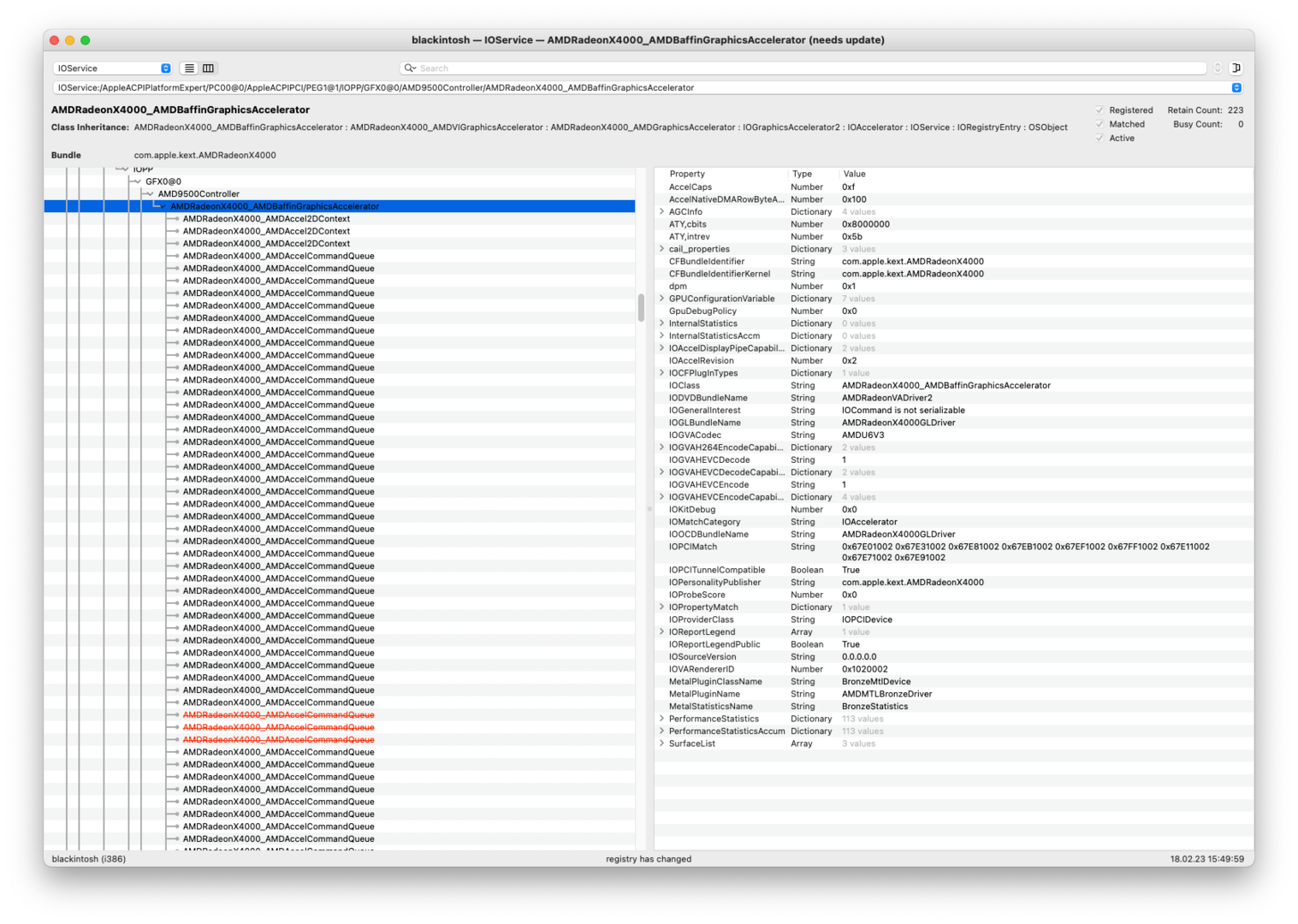Click the AMDU6V3 codec value
Viewport: 1298px width, 924px height.
(x=863, y=435)
